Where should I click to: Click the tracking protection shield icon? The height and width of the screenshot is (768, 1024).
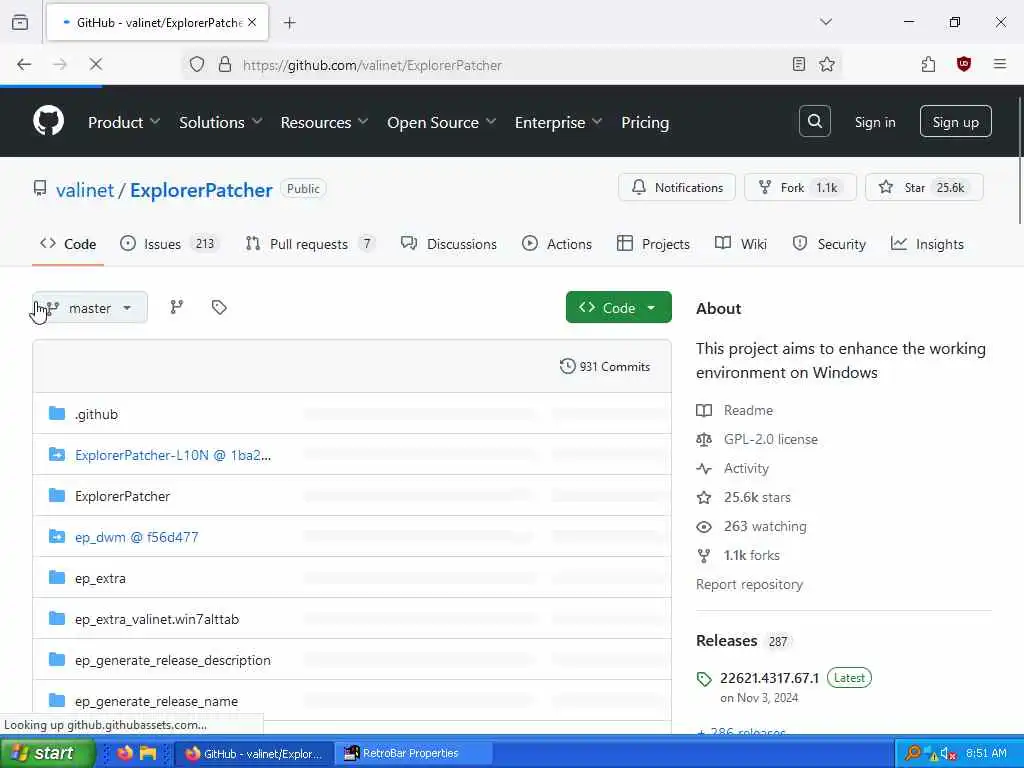[197, 64]
